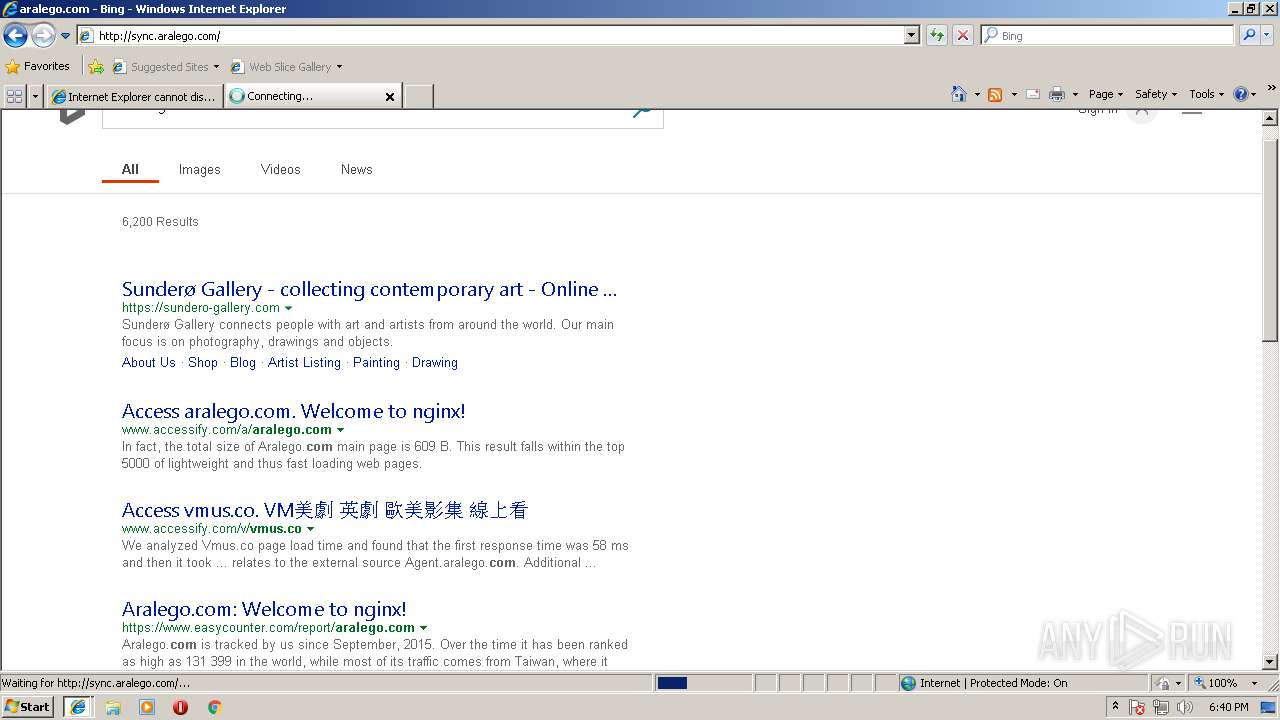Open the Page menu
The width and height of the screenshot is (1280, 720).
[1106, 94]
